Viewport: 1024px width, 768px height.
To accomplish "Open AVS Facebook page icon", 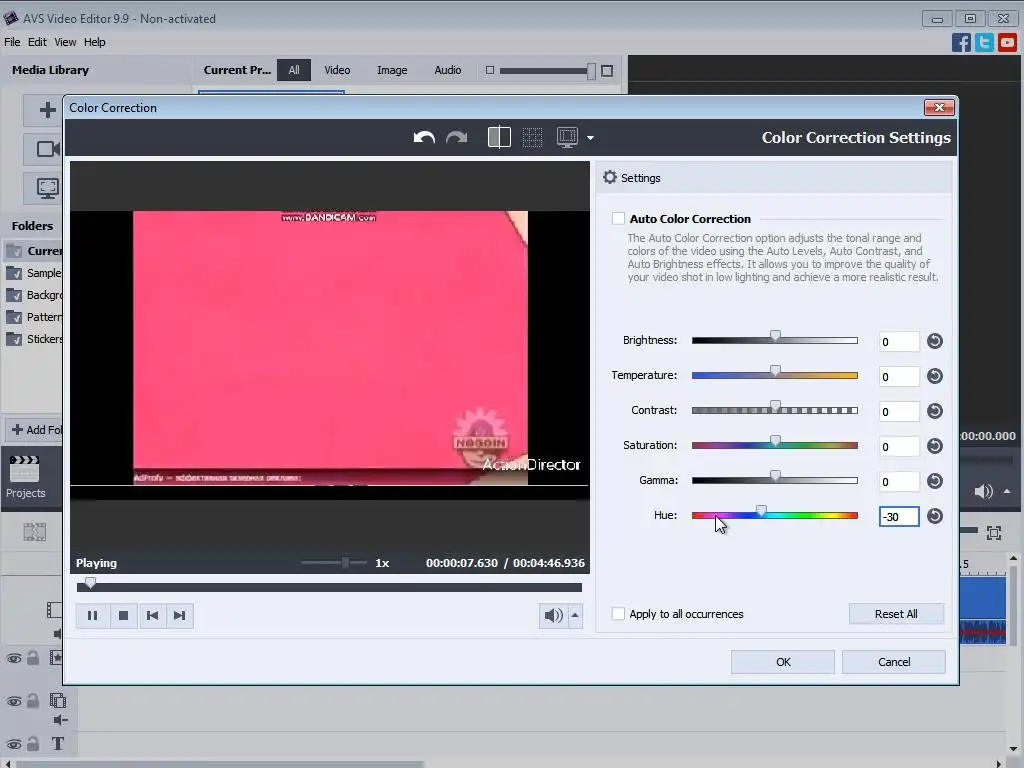I will click(x=961, y=42).
